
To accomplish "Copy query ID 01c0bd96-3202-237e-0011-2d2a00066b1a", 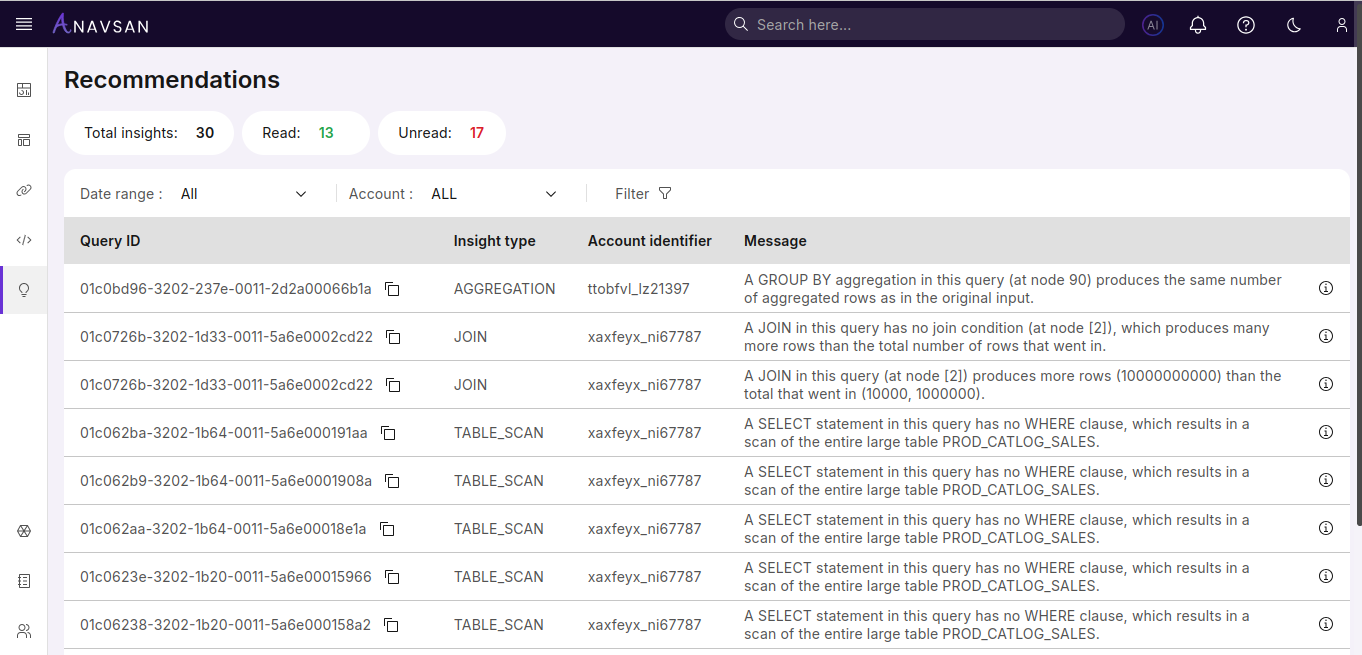I will (393, 289).
